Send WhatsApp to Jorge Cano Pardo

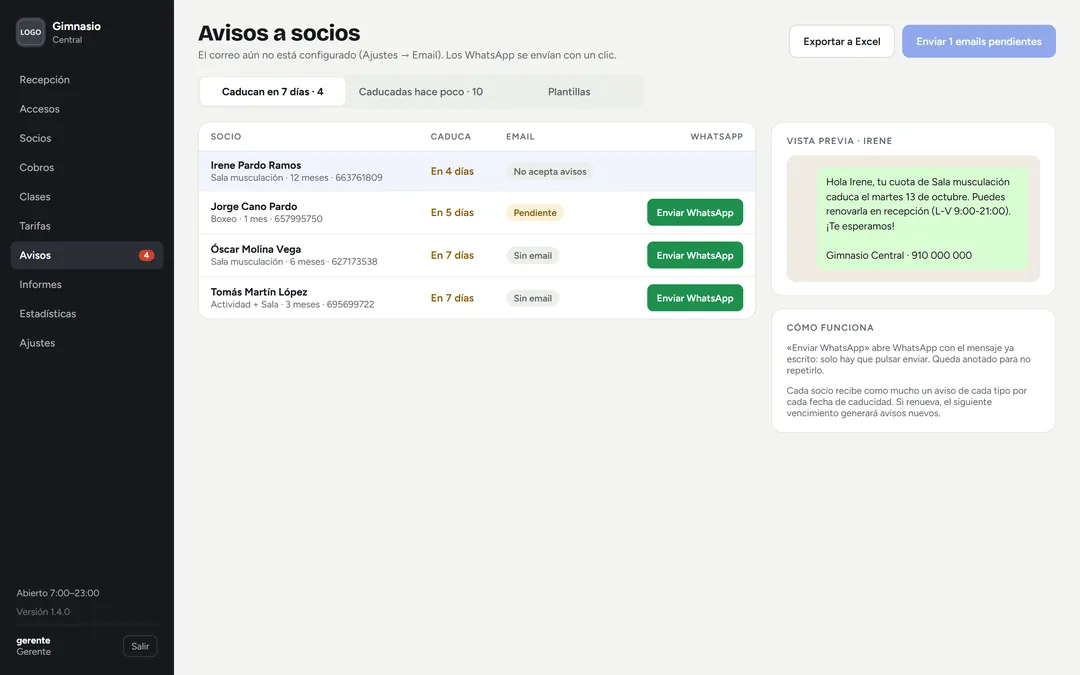(x=695, y=212)
